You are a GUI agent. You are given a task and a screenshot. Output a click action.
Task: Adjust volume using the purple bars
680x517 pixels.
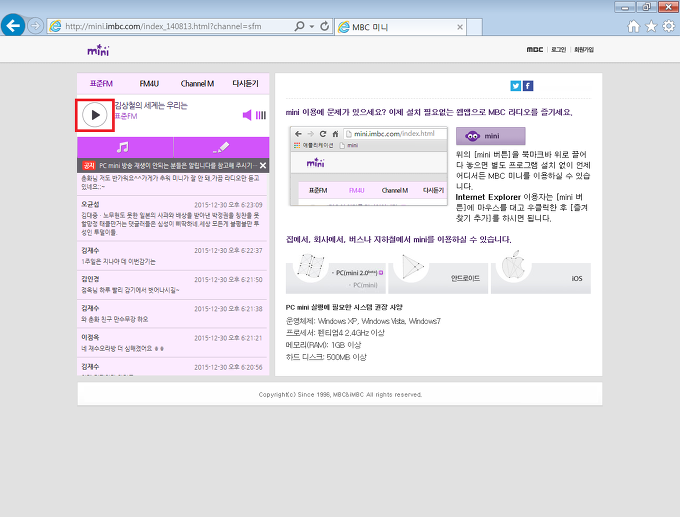(x=261, y=115)
